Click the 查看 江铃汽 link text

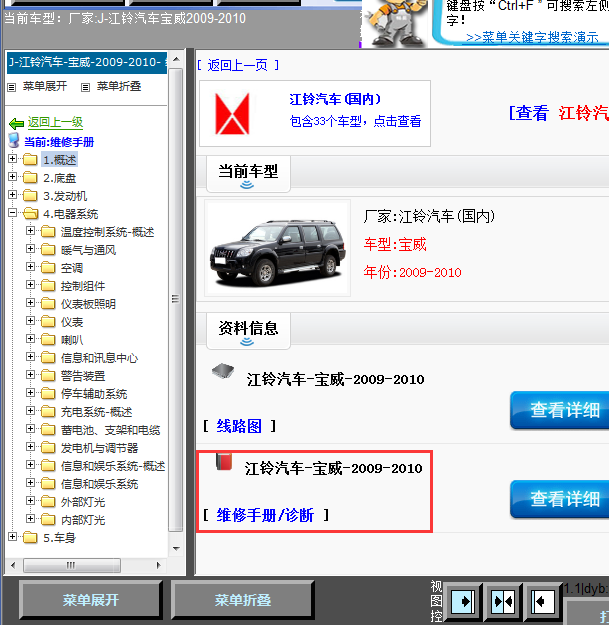559,113
